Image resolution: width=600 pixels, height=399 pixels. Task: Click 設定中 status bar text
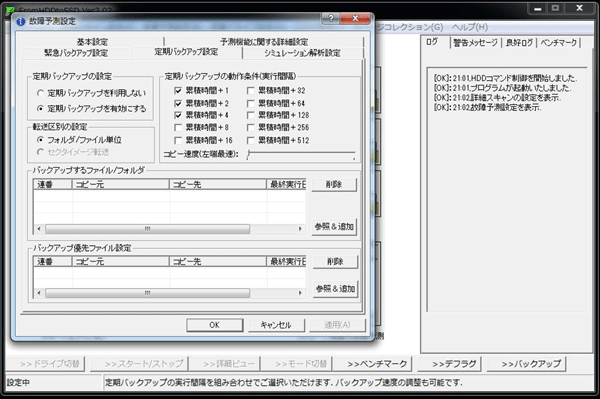[18, 383]
